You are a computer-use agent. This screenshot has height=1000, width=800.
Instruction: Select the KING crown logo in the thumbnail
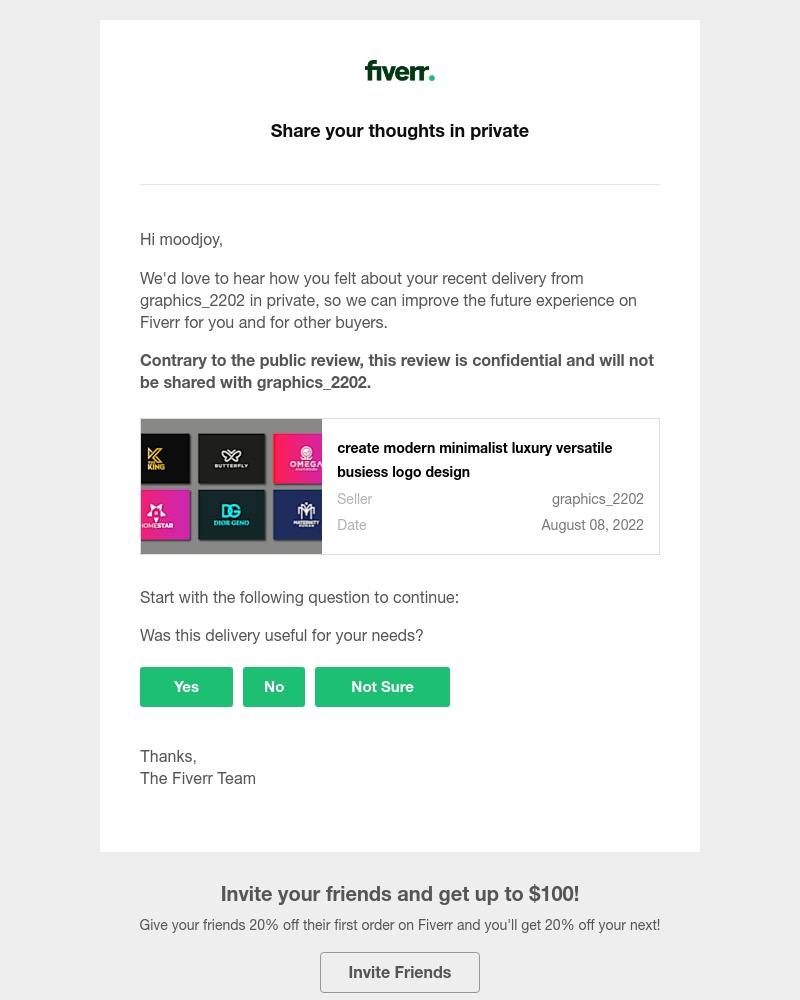[166, 458]
